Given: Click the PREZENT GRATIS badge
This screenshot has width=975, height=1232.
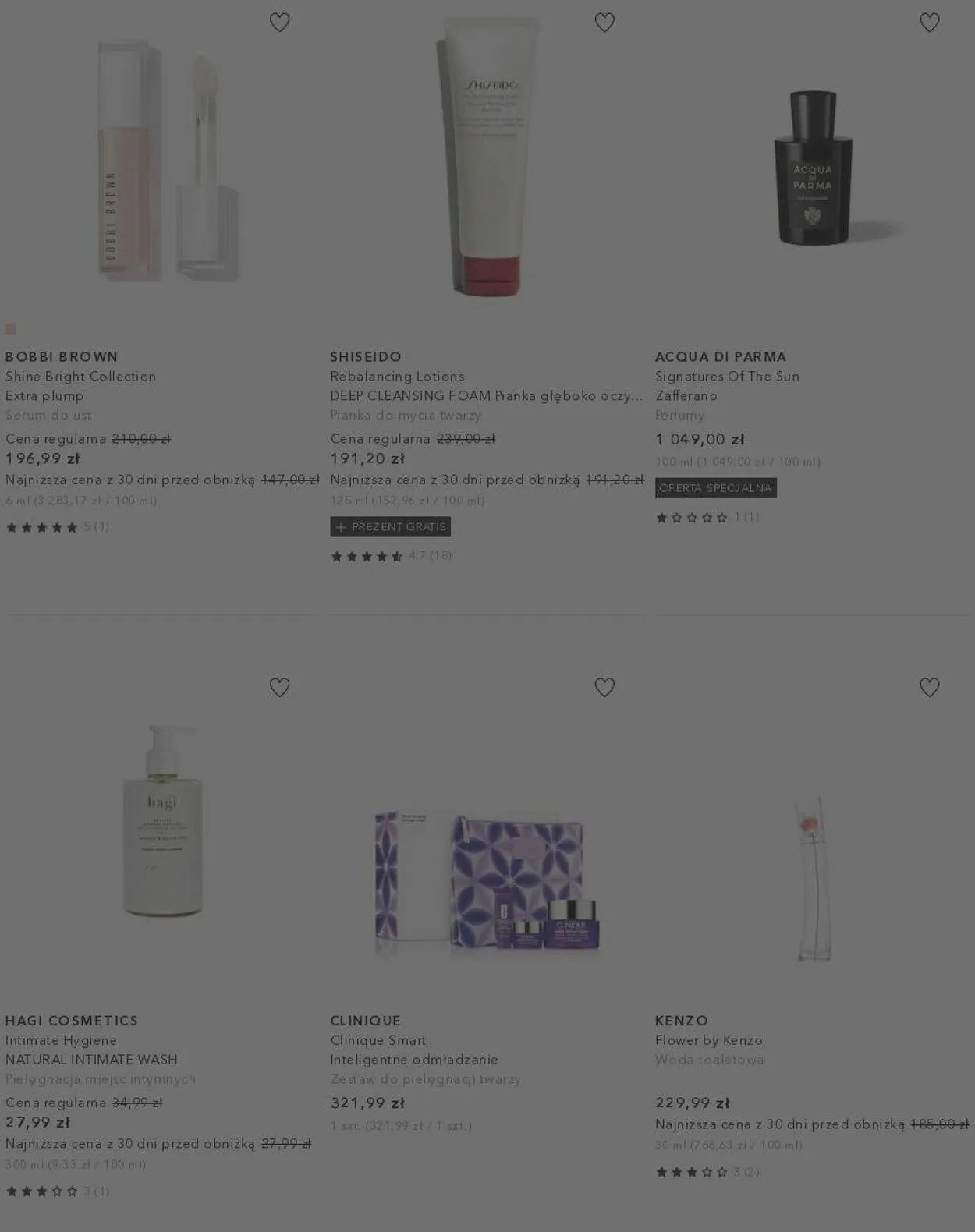Looking at the screenshot, I should click(x=391, y=527).
